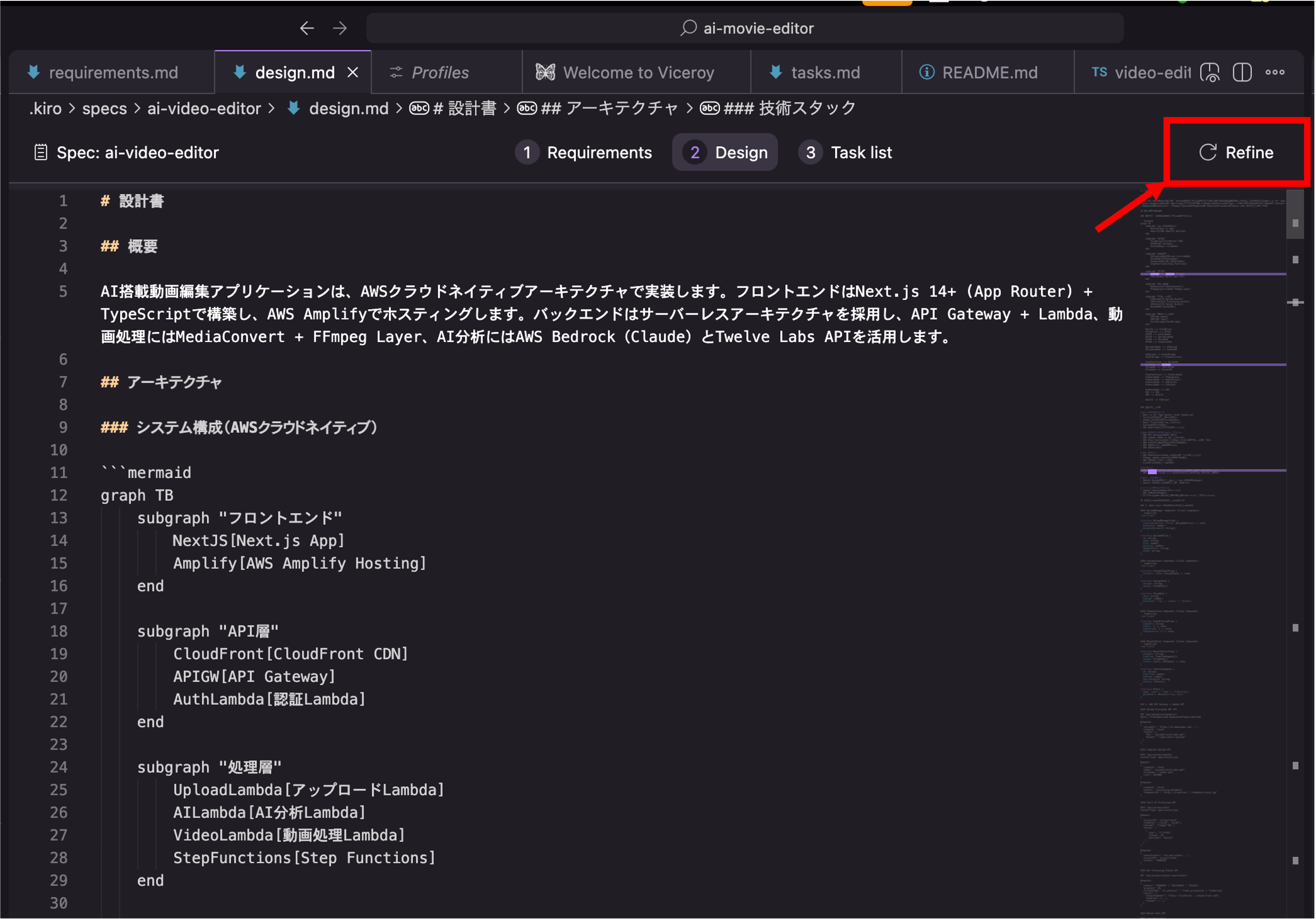Click the preview icon left of split editor
Image resolution: width=1316 pixels, height=919 pixels.
pyautogui.click(x=1209, y=72)
